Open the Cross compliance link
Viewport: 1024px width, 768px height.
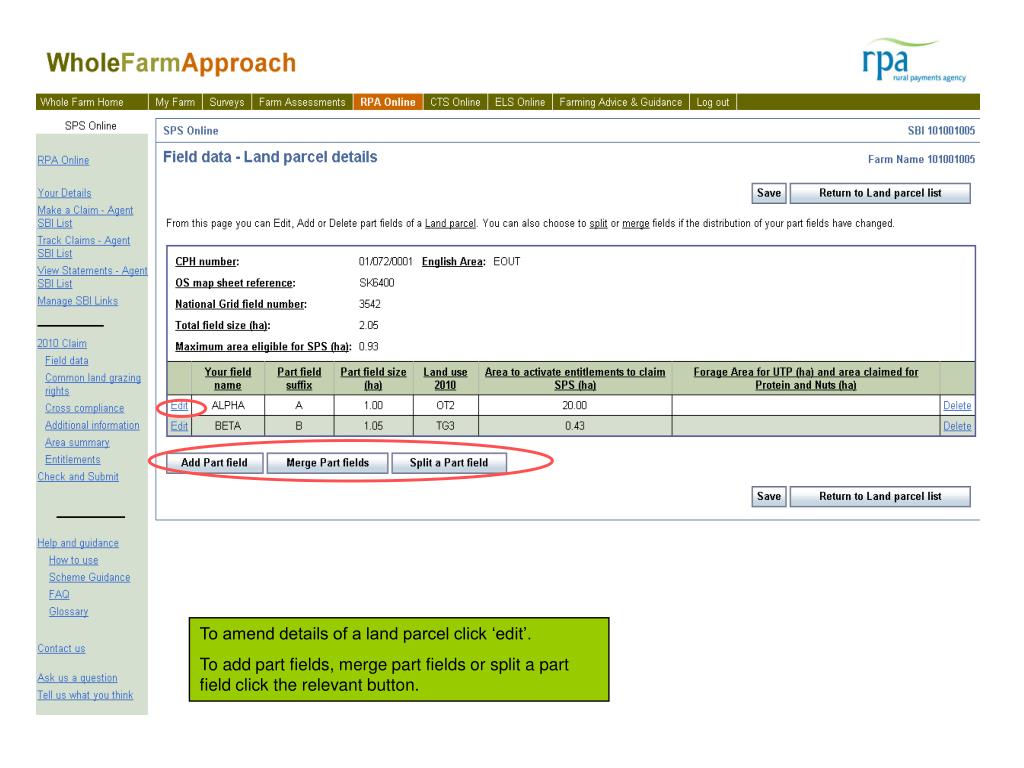(x=84, y=408)
